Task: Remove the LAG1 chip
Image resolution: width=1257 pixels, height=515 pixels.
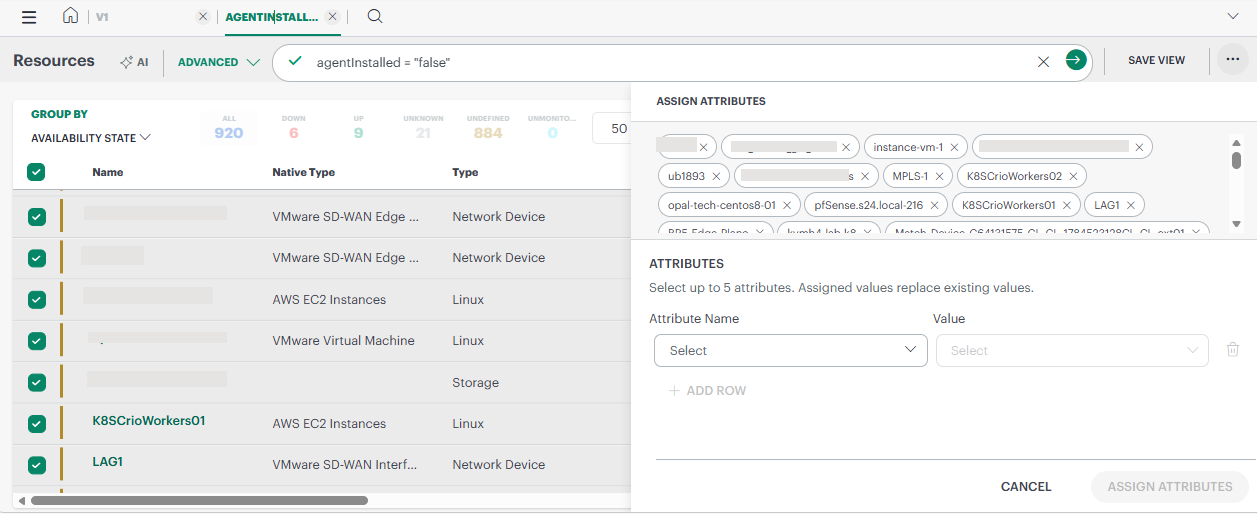Action: (x=1131, y=206)
